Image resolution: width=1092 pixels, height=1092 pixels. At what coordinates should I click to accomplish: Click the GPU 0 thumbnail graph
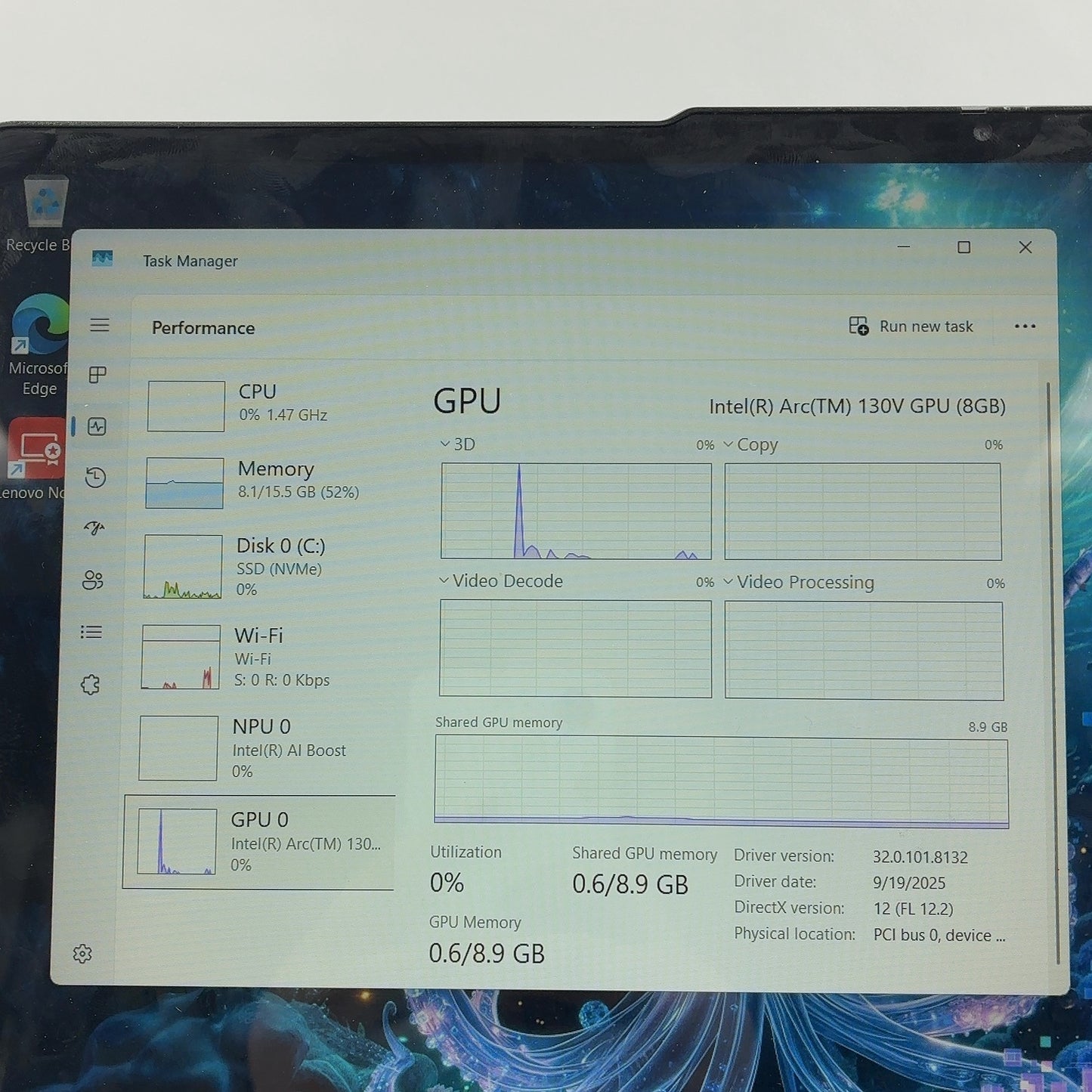pos(177,841)
